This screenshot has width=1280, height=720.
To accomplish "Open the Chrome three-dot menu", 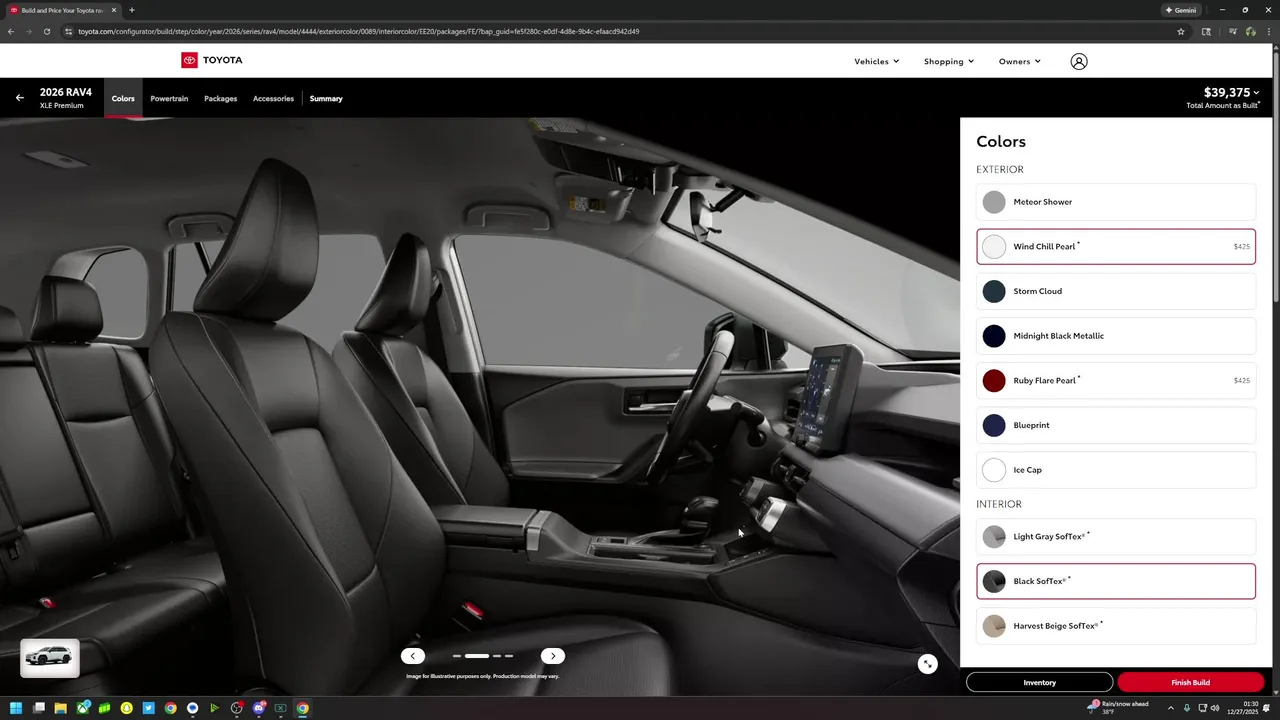I will pos(1269,31).
